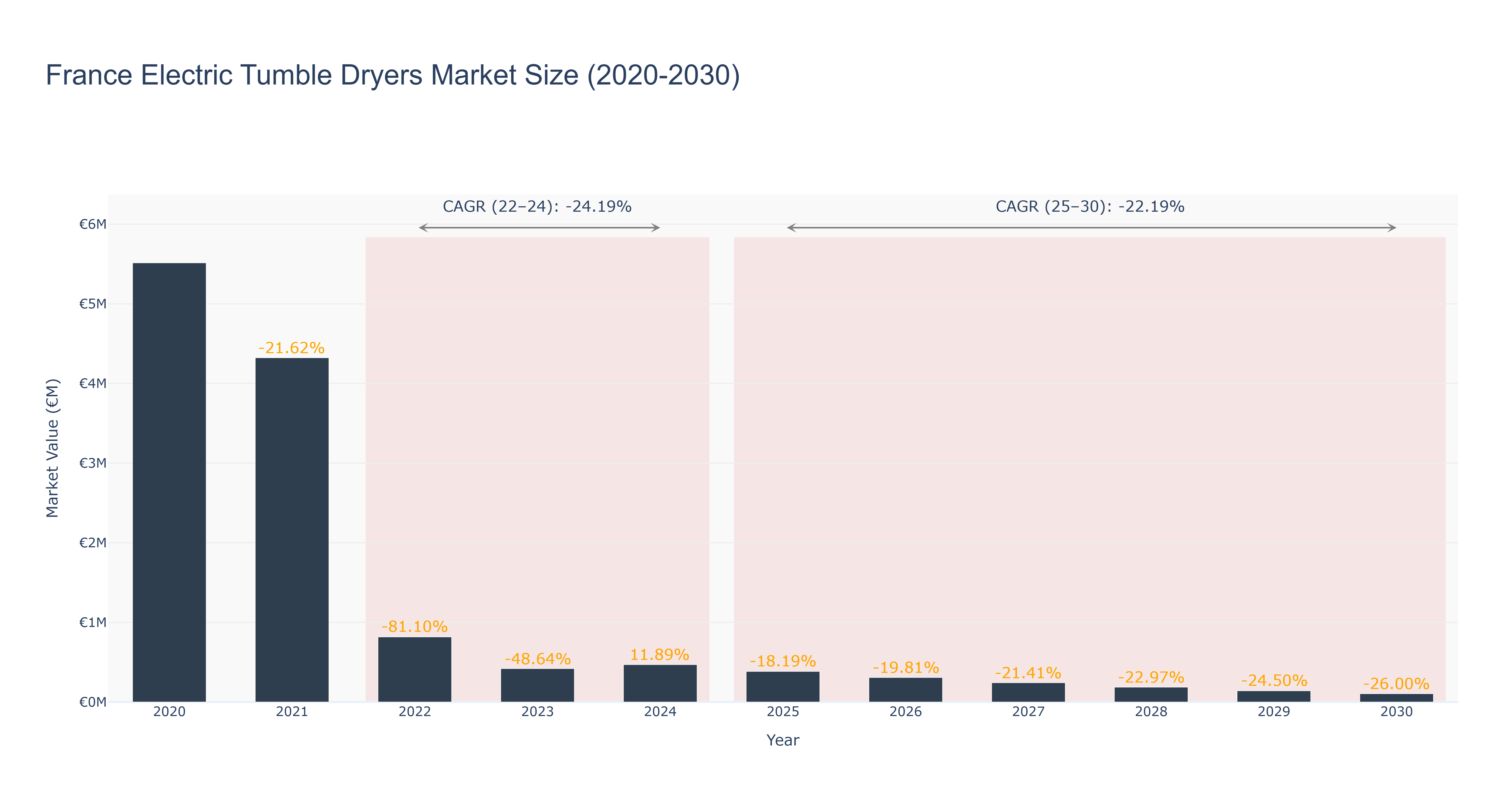Click the 'CAGR (25–30): -22.19%' annotation
1512x810 pixels.
1090,207
